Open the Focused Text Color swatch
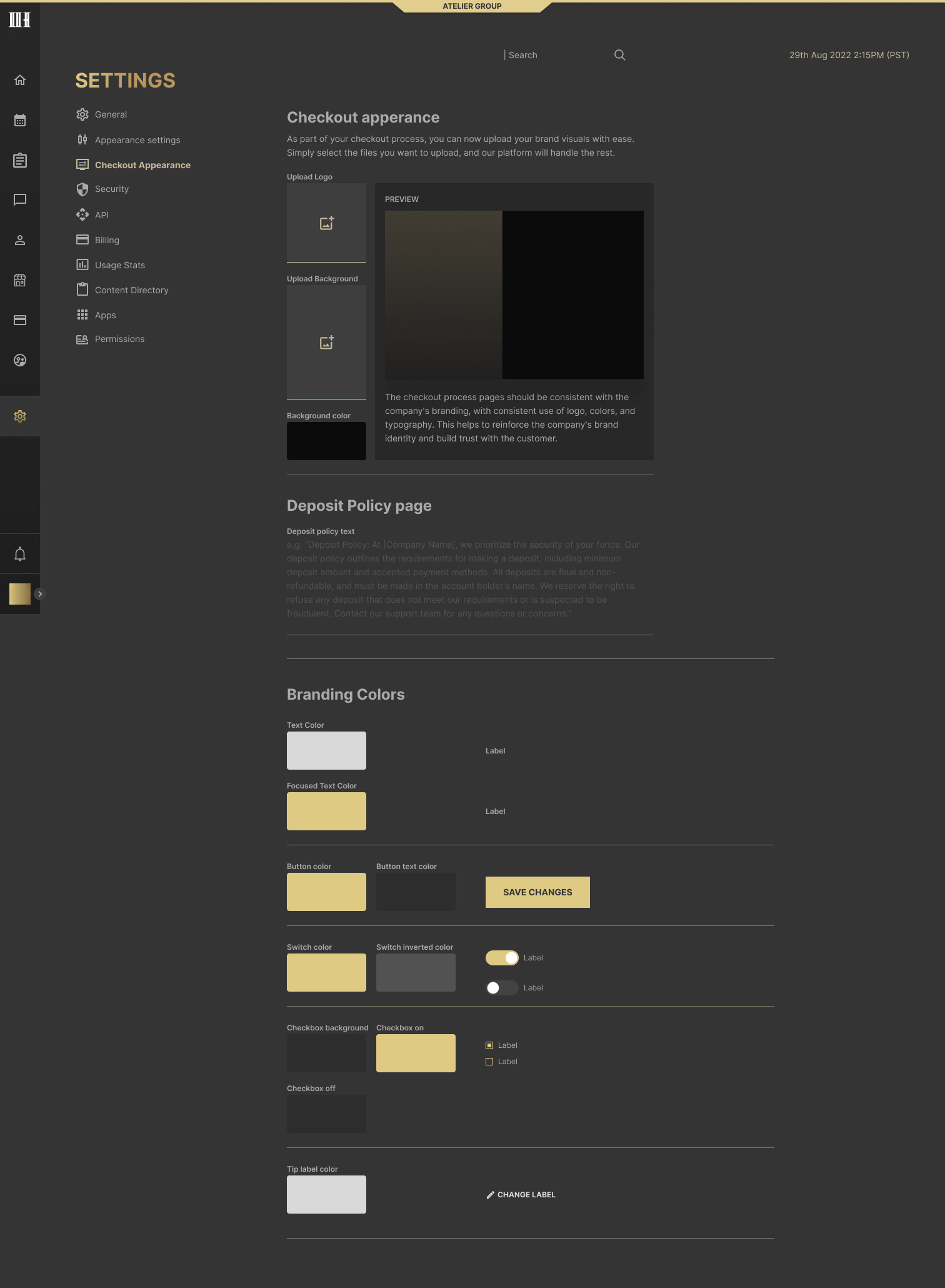 point(326,811)
